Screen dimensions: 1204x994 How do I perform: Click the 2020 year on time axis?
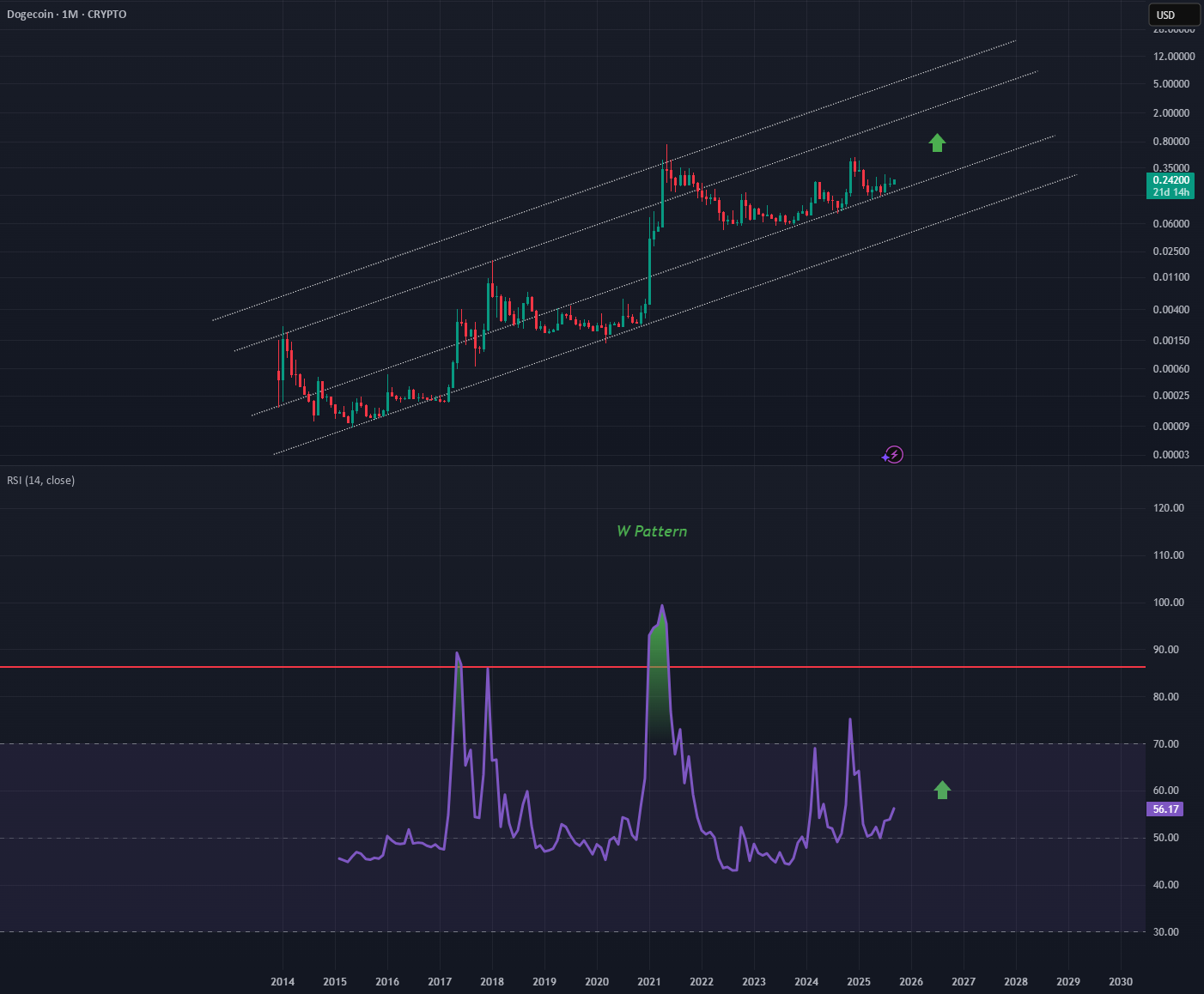click(x=597, y=982)
